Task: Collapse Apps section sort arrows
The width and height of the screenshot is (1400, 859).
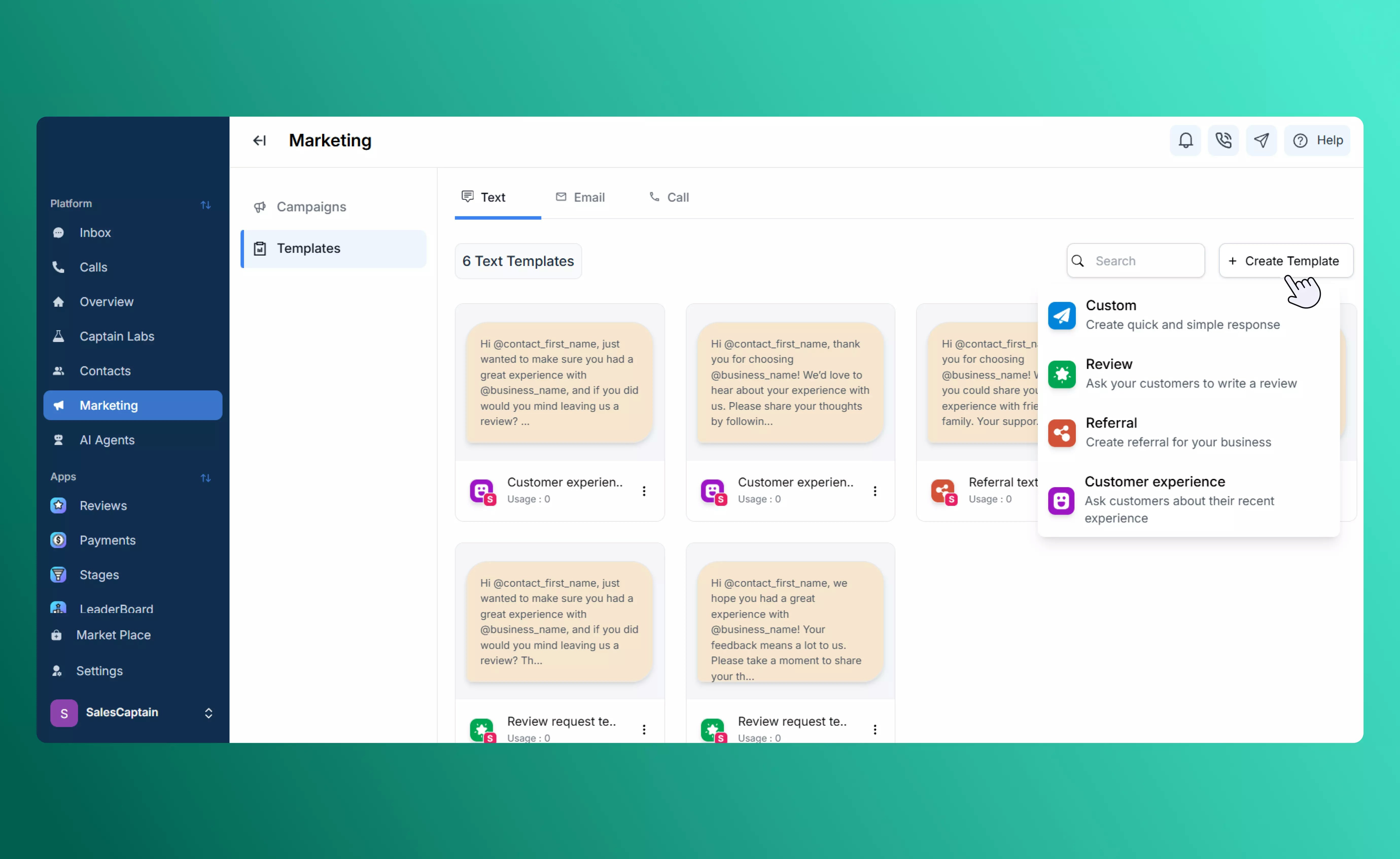Action: click(206, 478)
